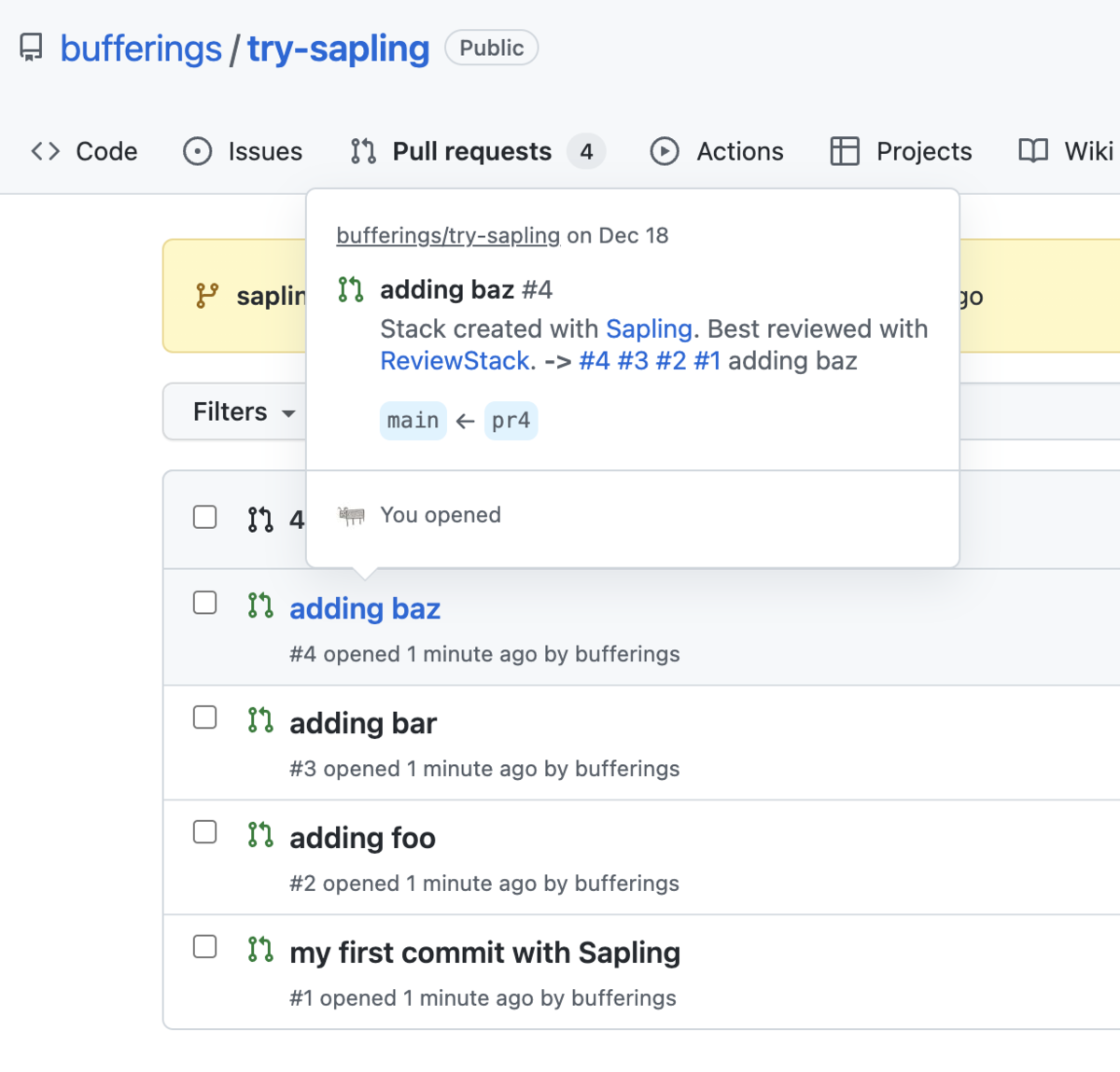Click the Issues circle icon

[198, 151]
